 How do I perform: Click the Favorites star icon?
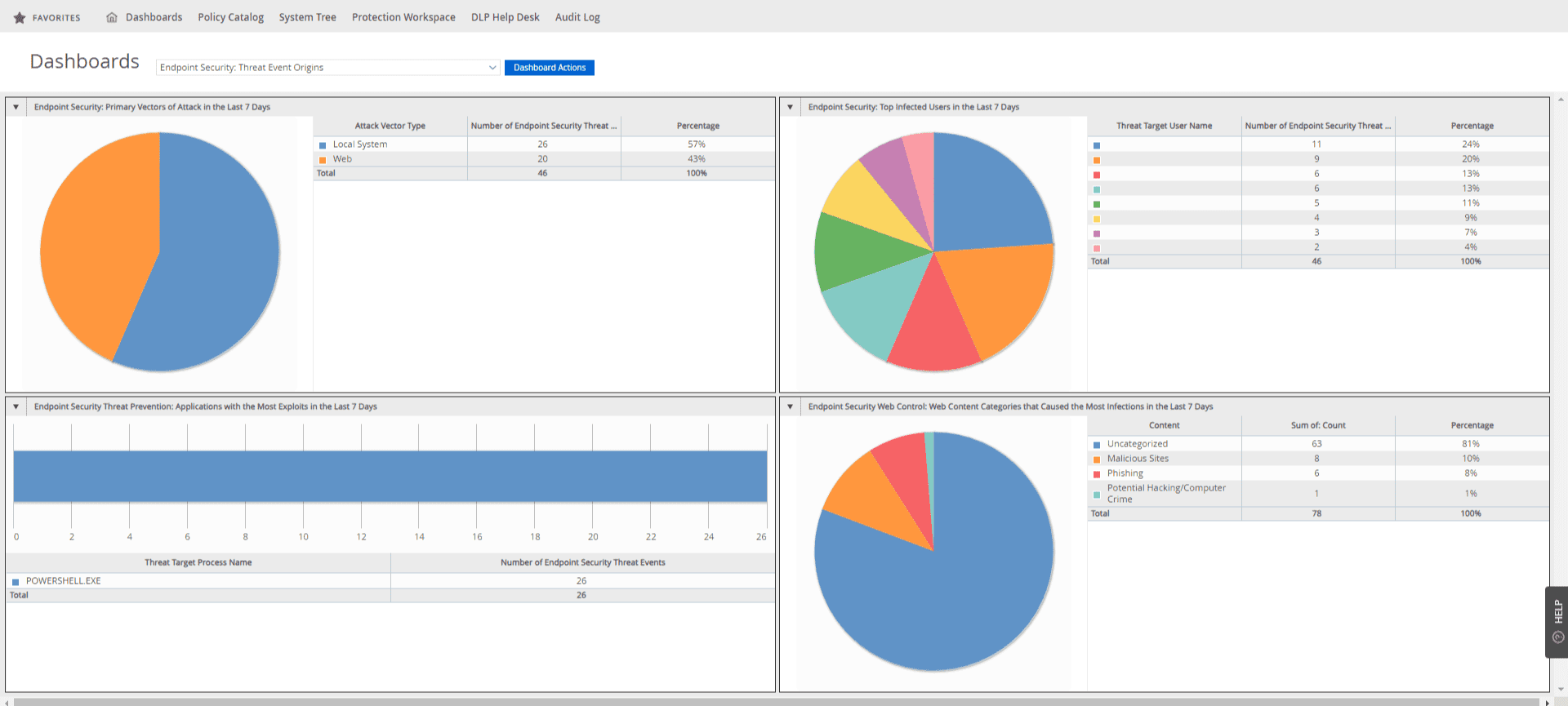click(20, 17)
